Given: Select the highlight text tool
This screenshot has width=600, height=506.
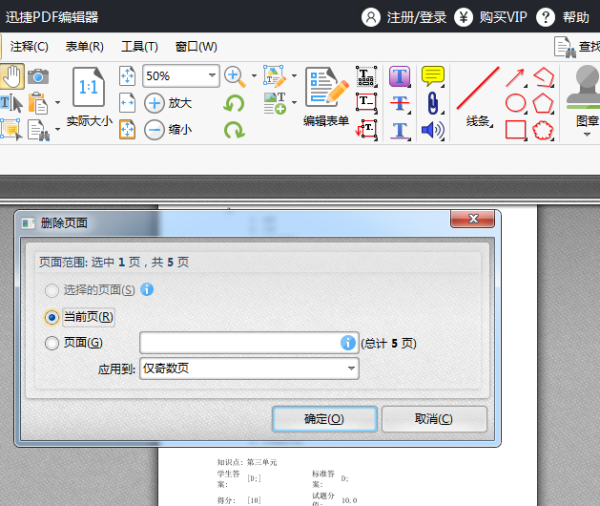Looking at the screenshot, I should coord(399,76).
